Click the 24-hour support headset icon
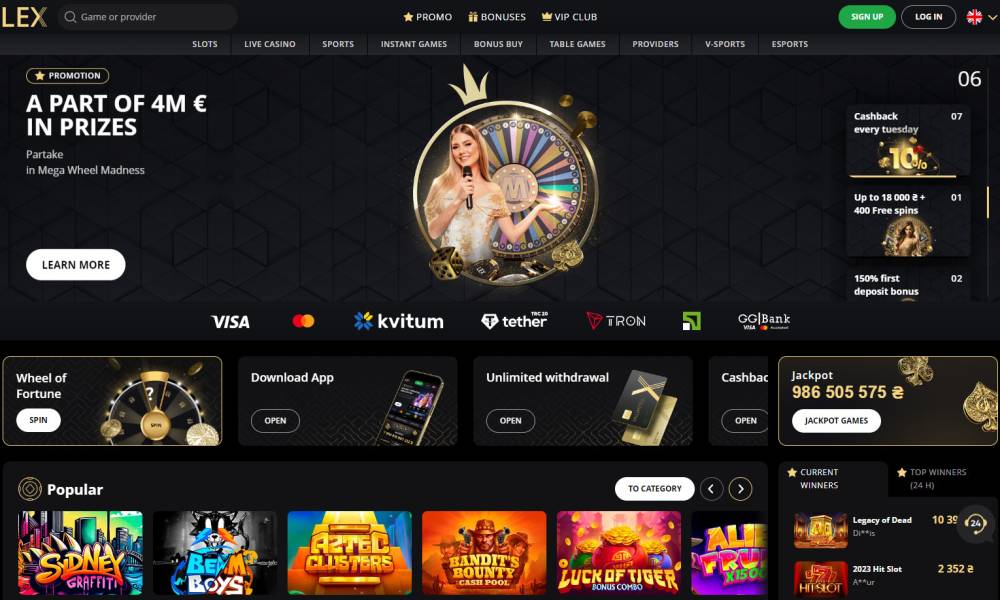This screenshot has height=600, width=1000. point(975,523)
